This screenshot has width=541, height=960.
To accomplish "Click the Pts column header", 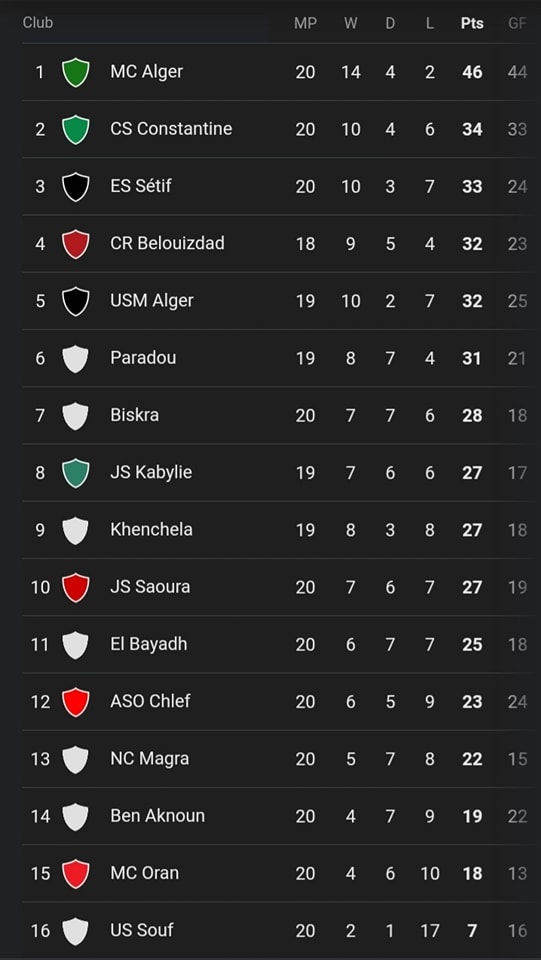I will [472, 23].
